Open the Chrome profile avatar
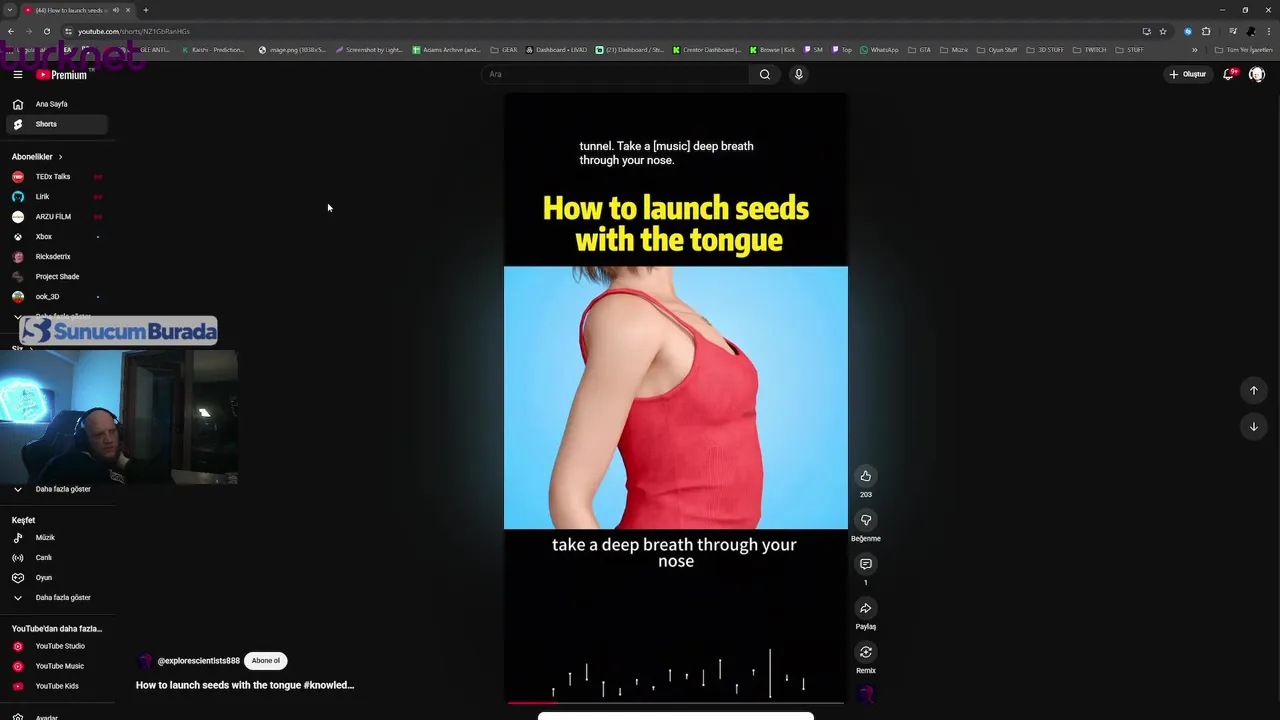1280x720 pixels. (1250, 31)
